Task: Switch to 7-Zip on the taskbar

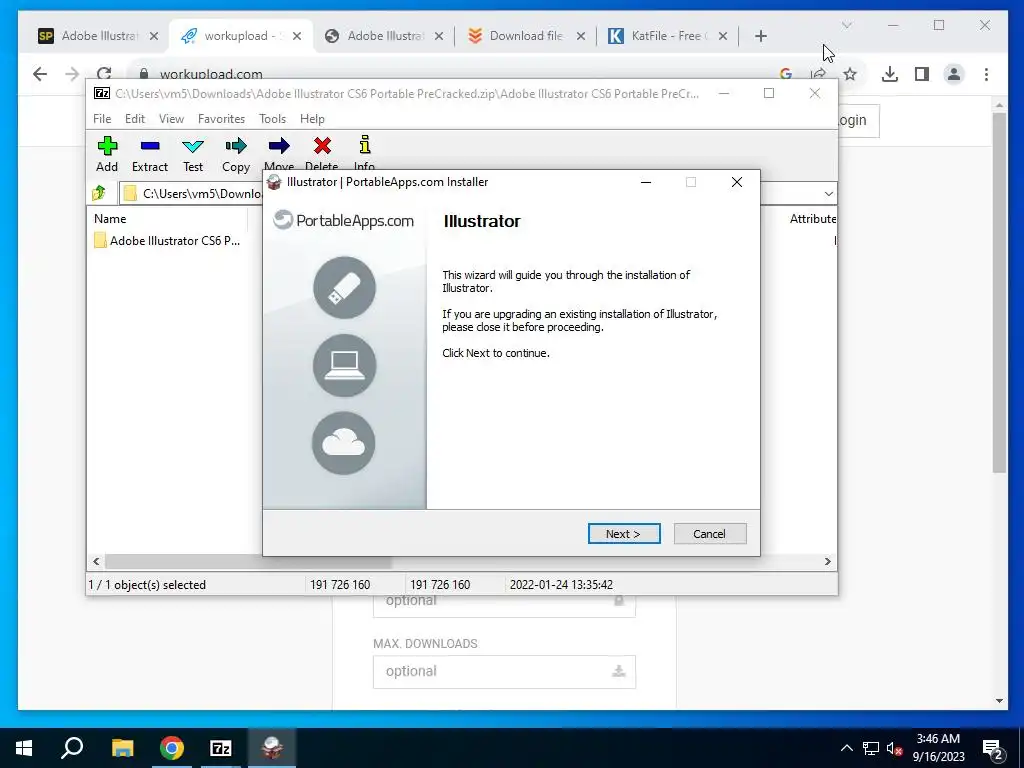Action: (221, 748)
